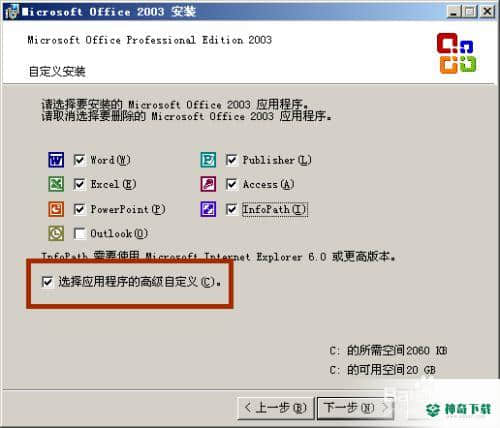The width and height of the screenshot is (500, 428).
Task: Click the Publisher application icon
Action: pos(208,160)
